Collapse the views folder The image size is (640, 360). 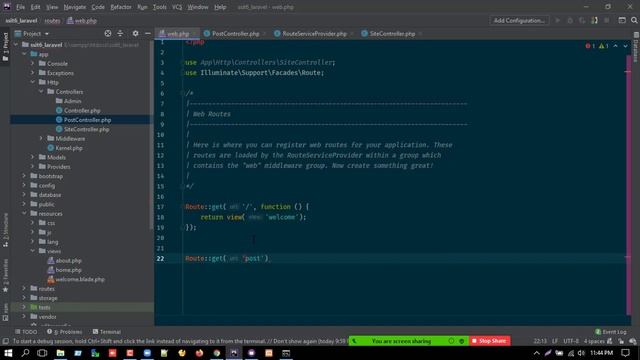click(x=33, y=251)
